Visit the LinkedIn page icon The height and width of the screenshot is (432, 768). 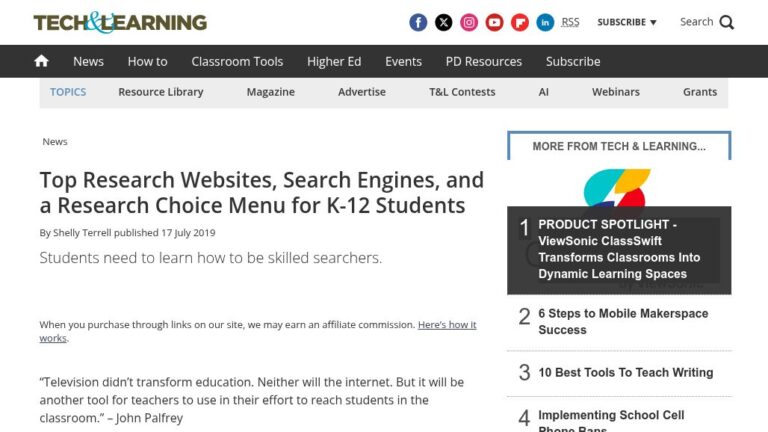(x=545, y=23)
